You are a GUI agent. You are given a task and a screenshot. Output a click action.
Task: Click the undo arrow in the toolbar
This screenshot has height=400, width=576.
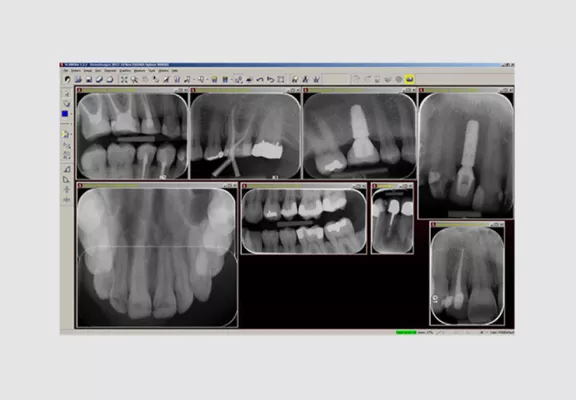[x=260, y=79]
